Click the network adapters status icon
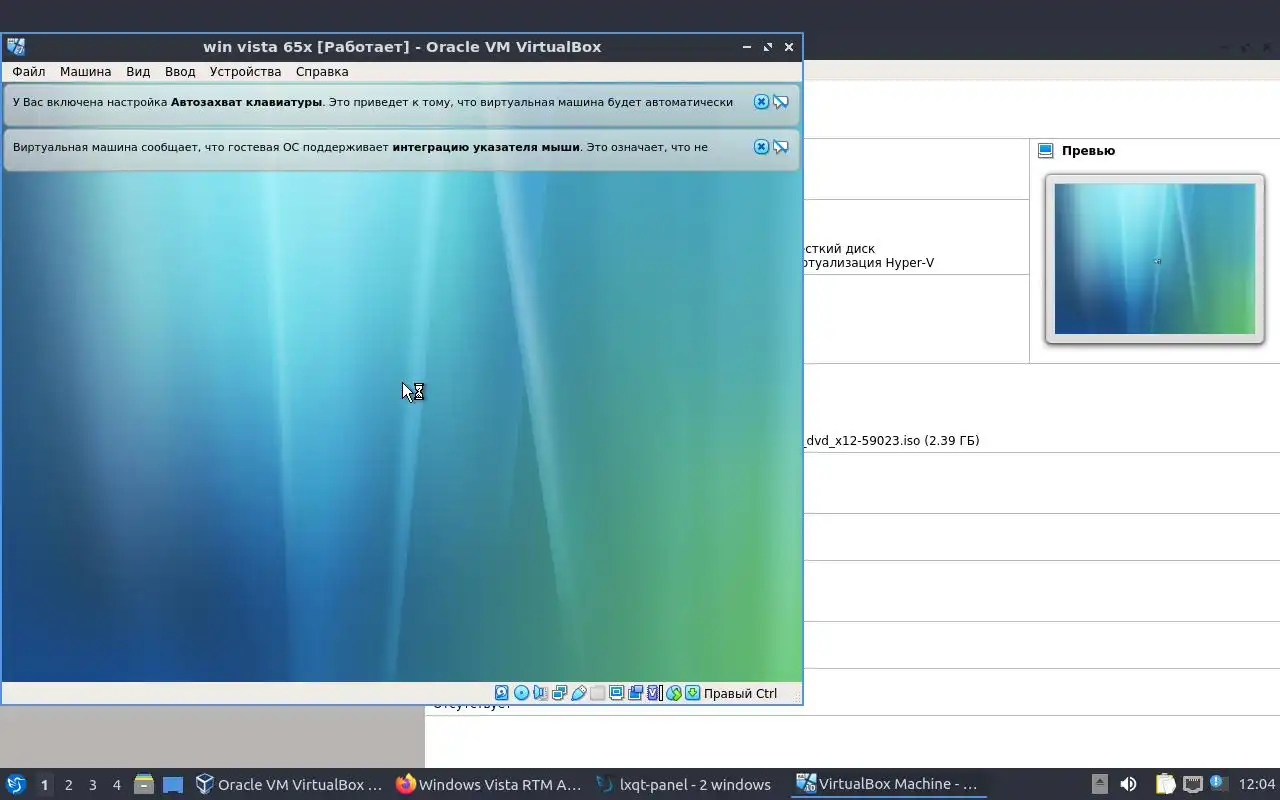The height and width of the screenshot is (800, 1280). pyautogui.click(x=559, y=693)
